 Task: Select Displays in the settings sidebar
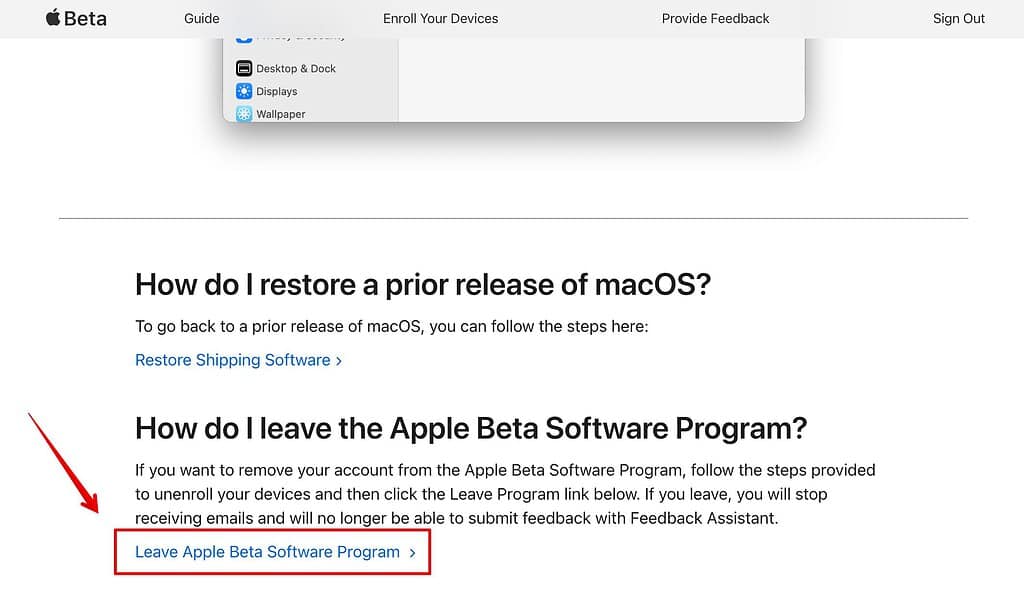pyautogui.click(x=277, y=90)
